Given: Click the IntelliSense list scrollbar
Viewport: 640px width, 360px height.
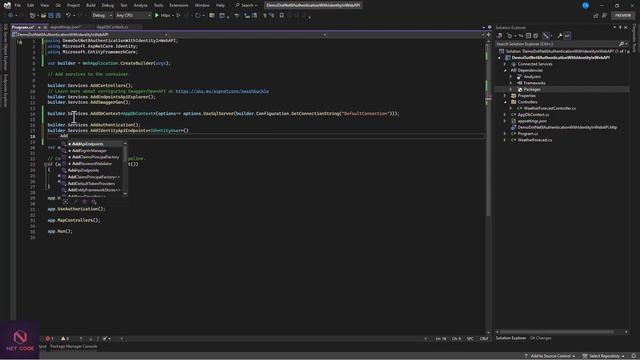Looking at the screenshot, I should [x=125, y=153].
